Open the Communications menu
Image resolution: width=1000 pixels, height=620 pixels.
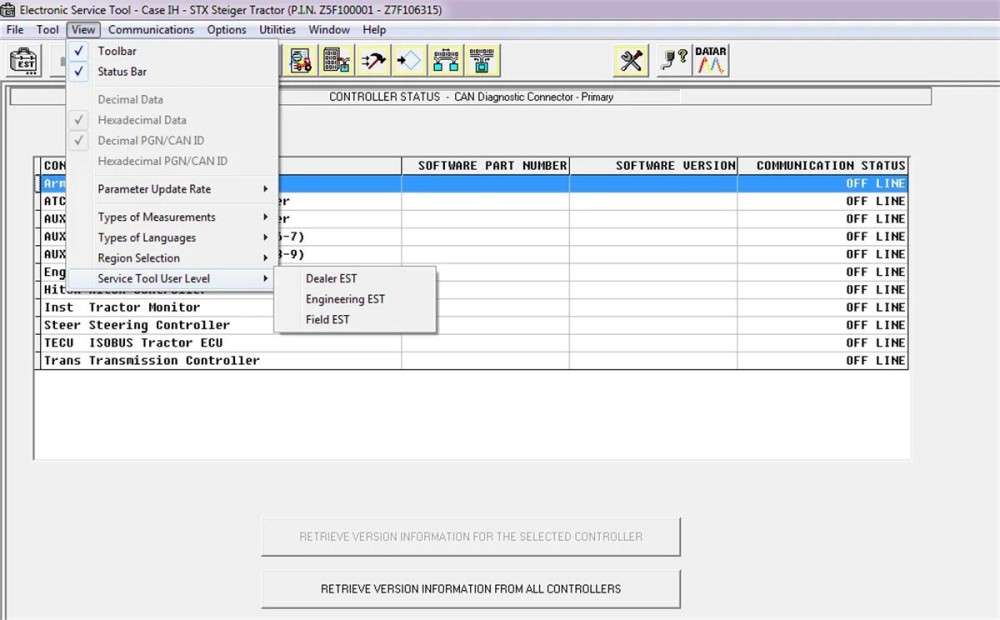click(x=151, y=30)
